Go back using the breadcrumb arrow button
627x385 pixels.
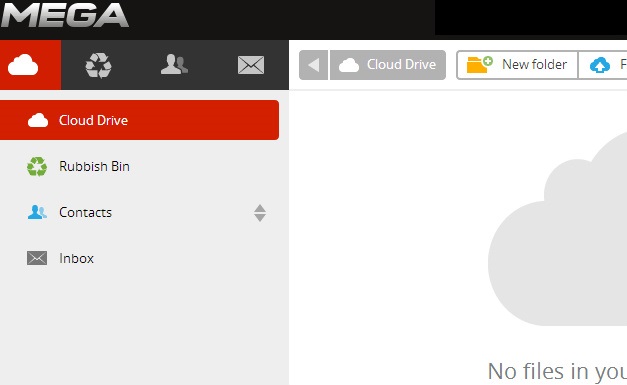point(314,65)
